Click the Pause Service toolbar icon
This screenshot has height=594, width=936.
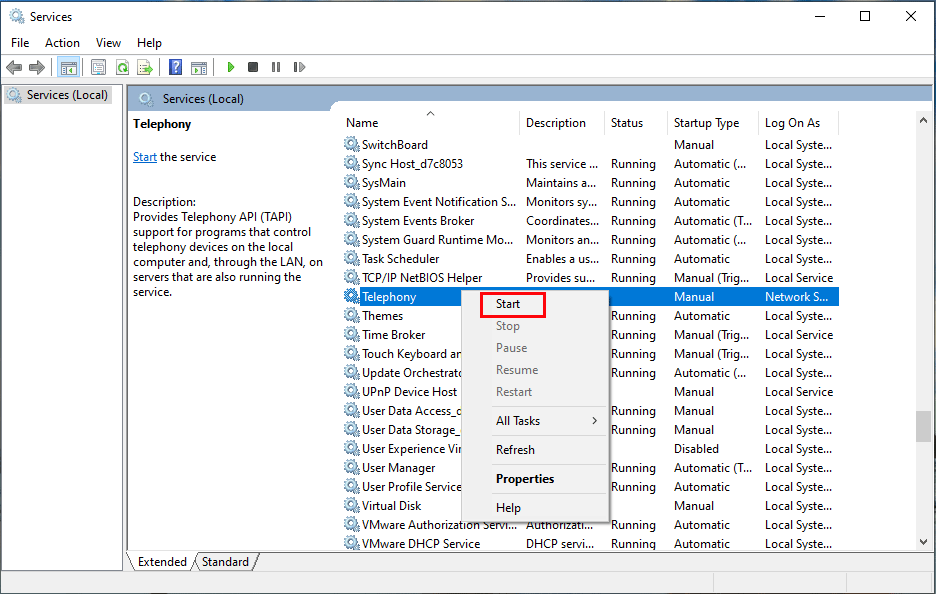(x=276, y=67)
